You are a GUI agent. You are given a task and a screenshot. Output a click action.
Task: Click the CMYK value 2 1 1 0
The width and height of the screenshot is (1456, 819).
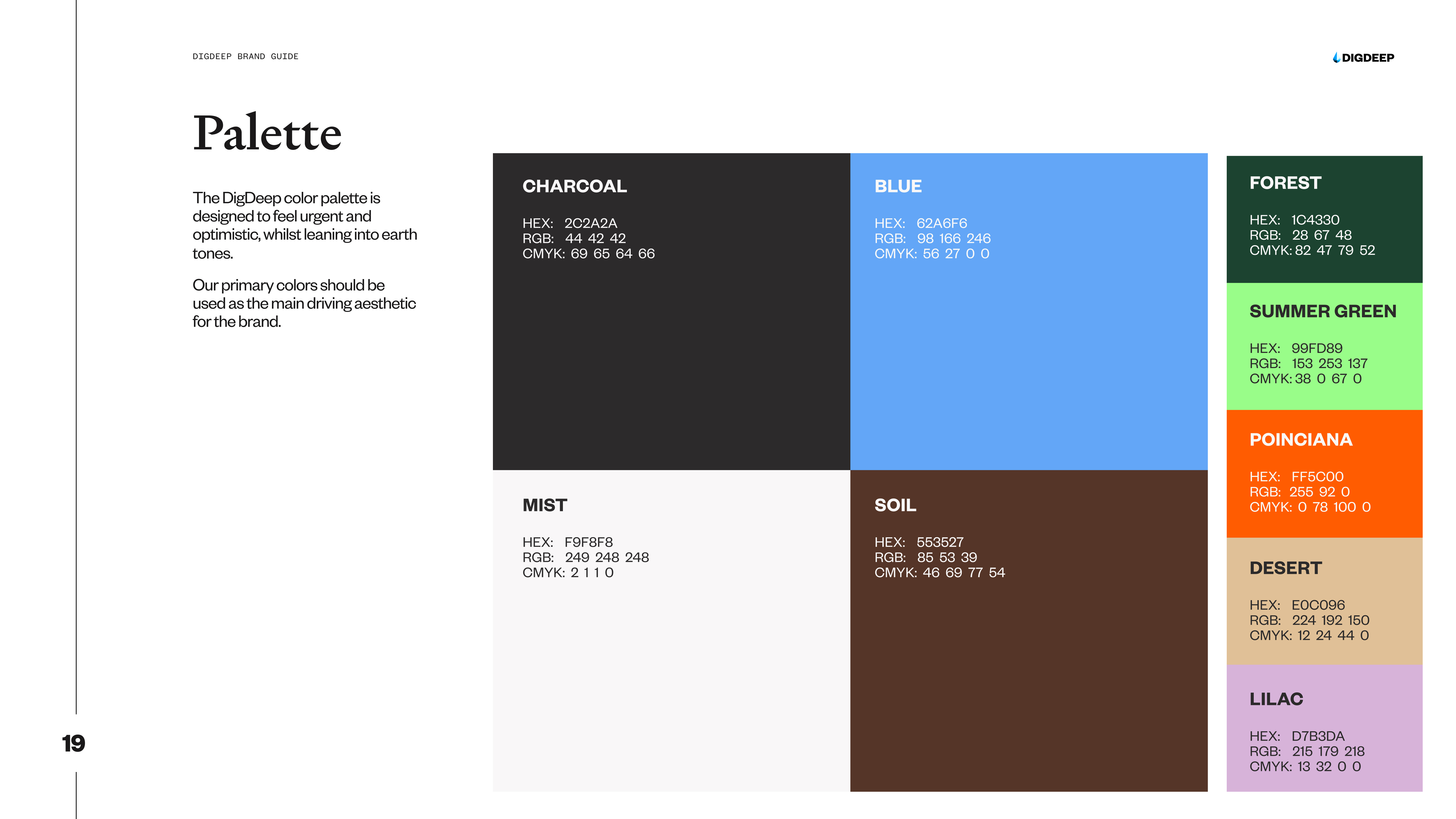[592, 573]
